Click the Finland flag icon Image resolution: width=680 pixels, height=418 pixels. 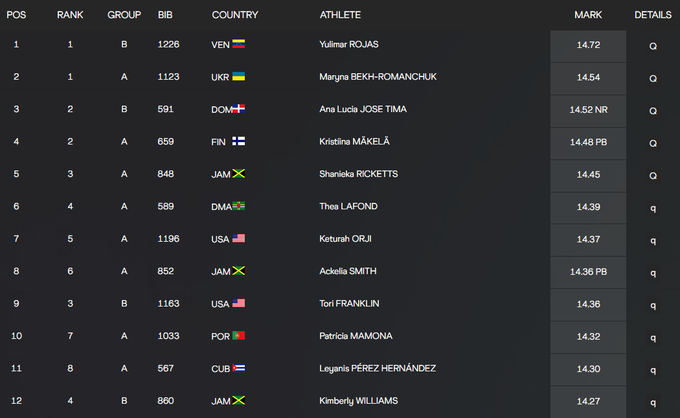coord(239,142)
